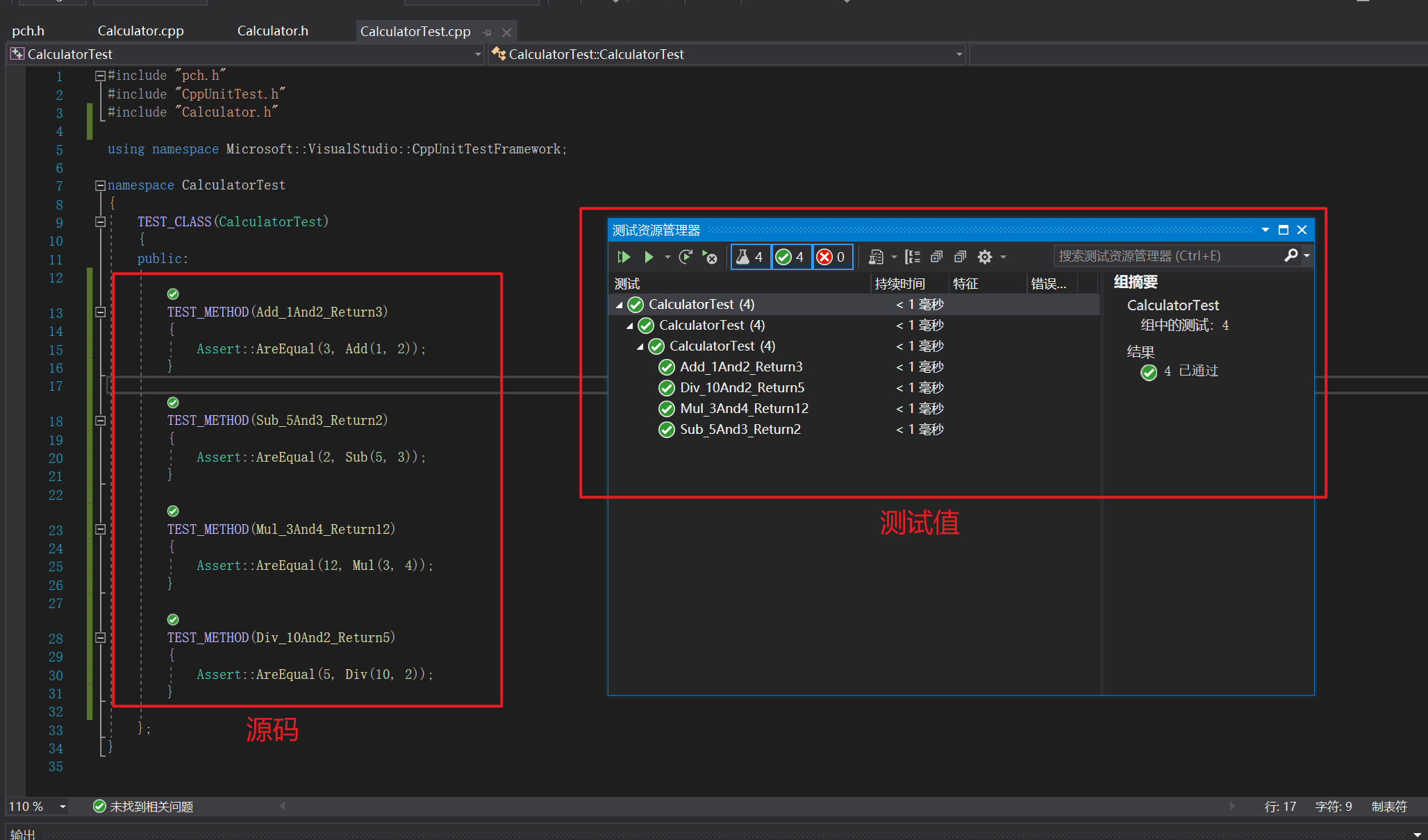
Task: Click passed indicator above Mul_3And4_Return12 method
Action: click(x=173, y=511)
